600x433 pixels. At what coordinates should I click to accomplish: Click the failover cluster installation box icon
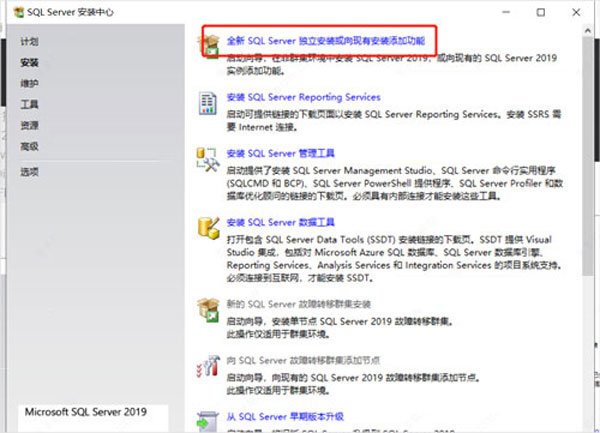pyautogui.click(x=208, y=310)
